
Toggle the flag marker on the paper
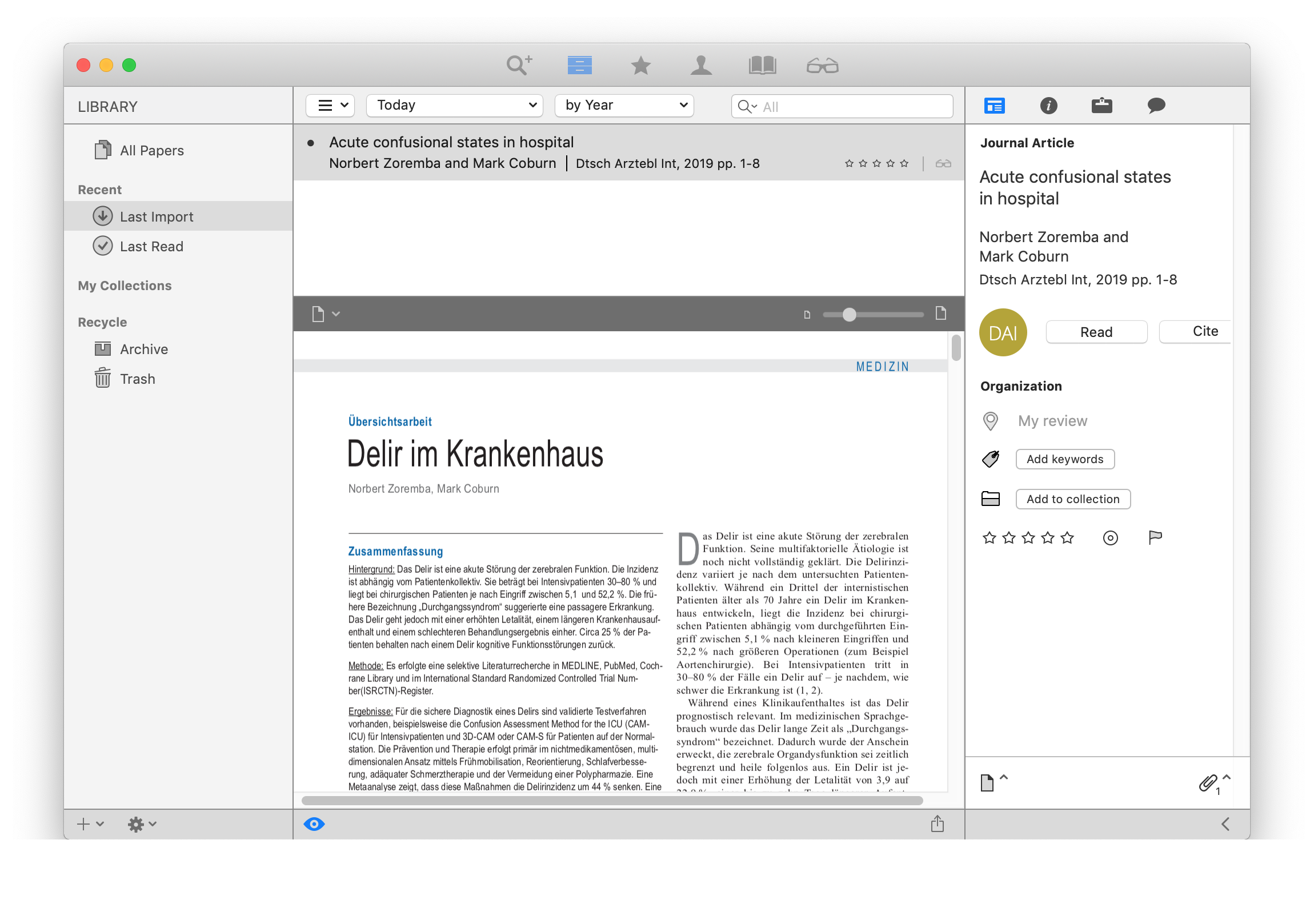click(x=1155, y=537)
